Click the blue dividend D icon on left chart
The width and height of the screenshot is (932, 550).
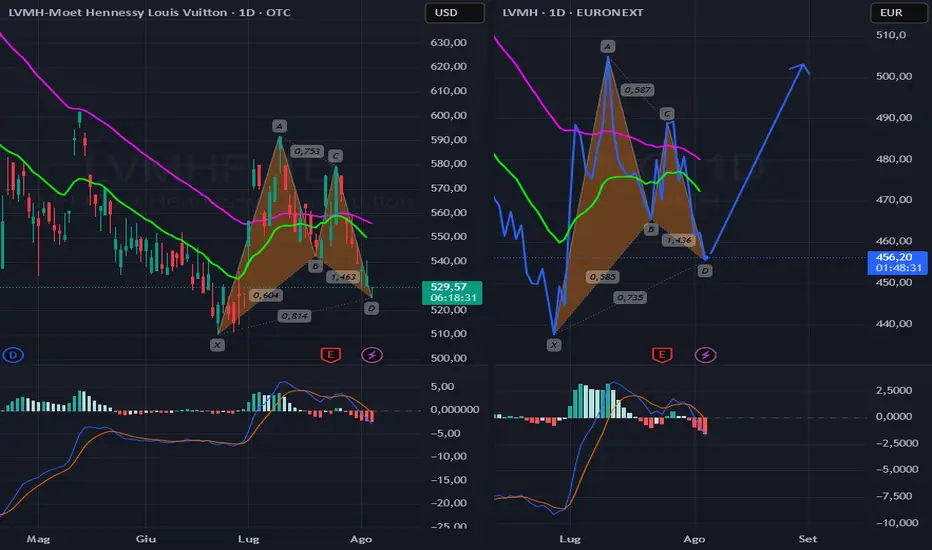click(x=13, y=355)
